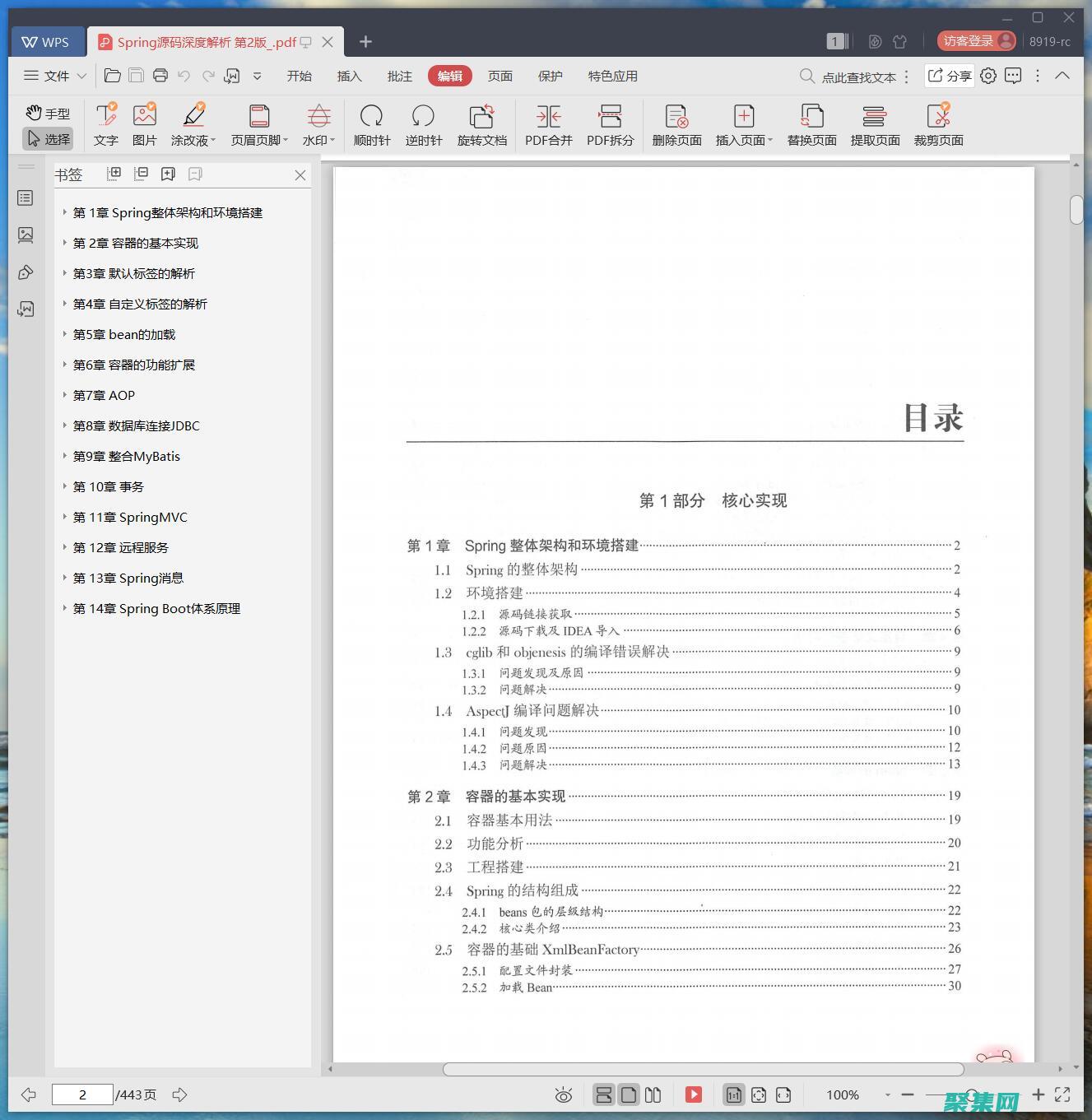1092x1120 pixels.
Task: Toggle the eye icon in status bar
Action: coord(563,1094)
